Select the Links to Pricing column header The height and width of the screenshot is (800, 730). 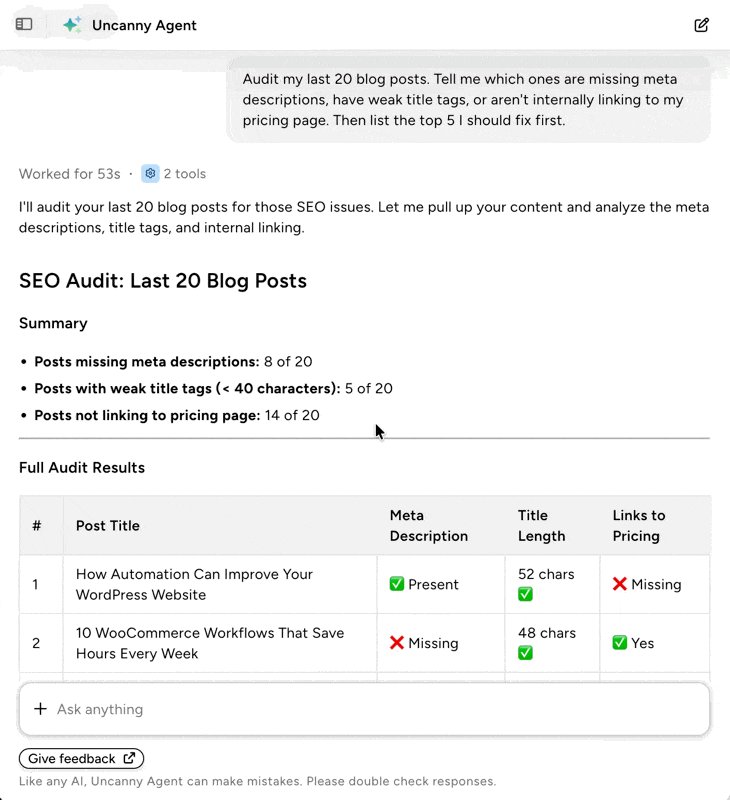(639, 526)
